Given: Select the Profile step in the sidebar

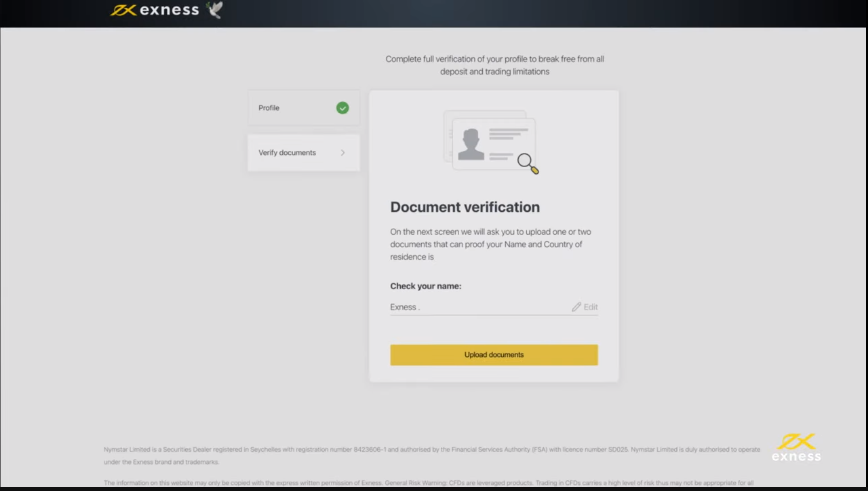Looking at the screenshot, I should pos(303,108).
